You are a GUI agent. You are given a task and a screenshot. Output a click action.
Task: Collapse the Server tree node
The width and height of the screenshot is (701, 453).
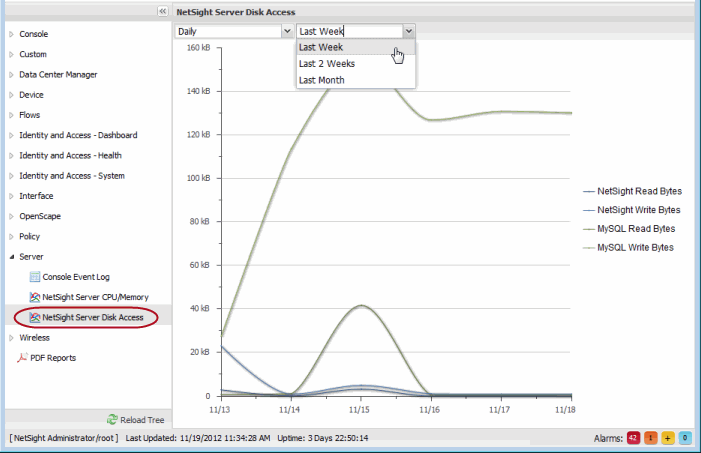tap(12, 257)
